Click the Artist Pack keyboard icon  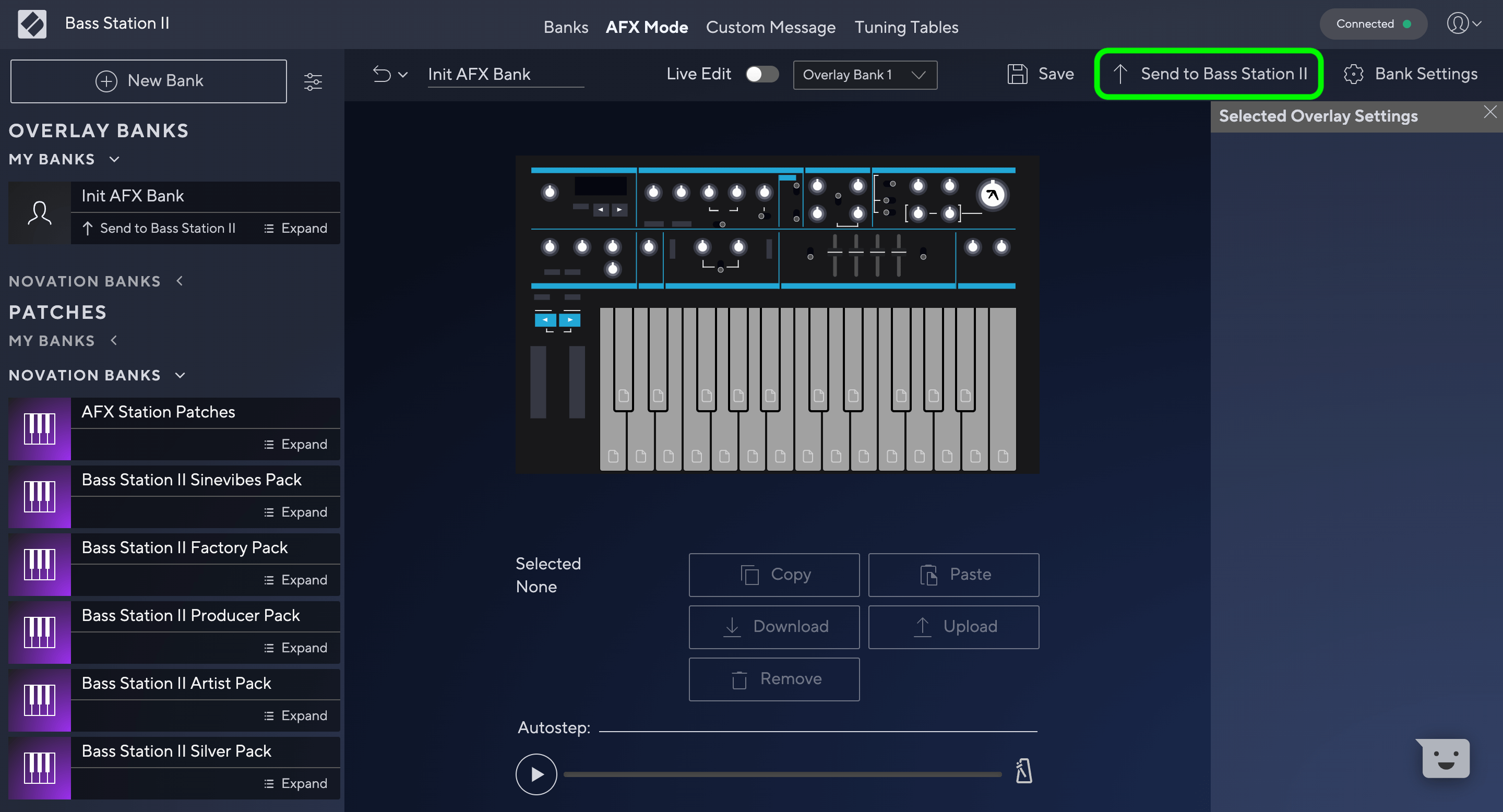pyautogui.click(x=40, y=700)
